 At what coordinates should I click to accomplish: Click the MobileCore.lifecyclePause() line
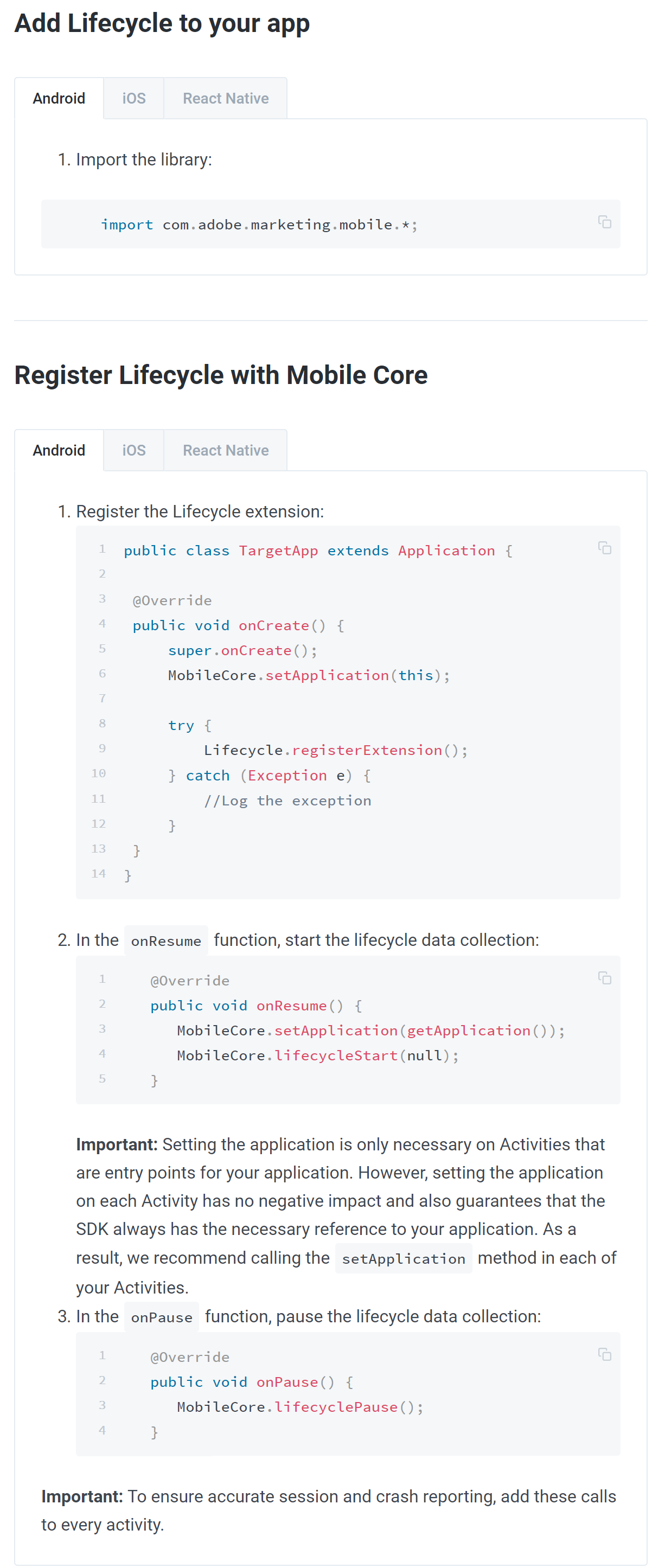tap(300, 1407)
